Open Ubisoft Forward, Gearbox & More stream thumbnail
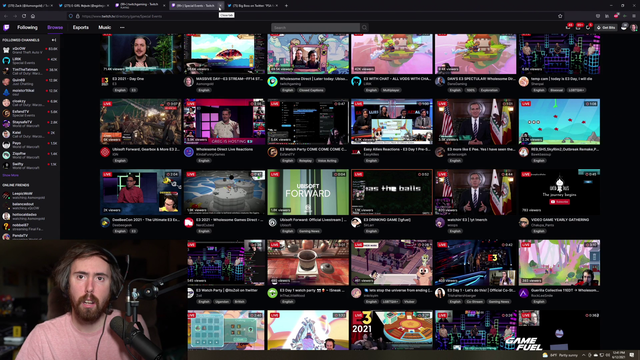The width and height of the screenshot is (640, 360). [141, 122]
